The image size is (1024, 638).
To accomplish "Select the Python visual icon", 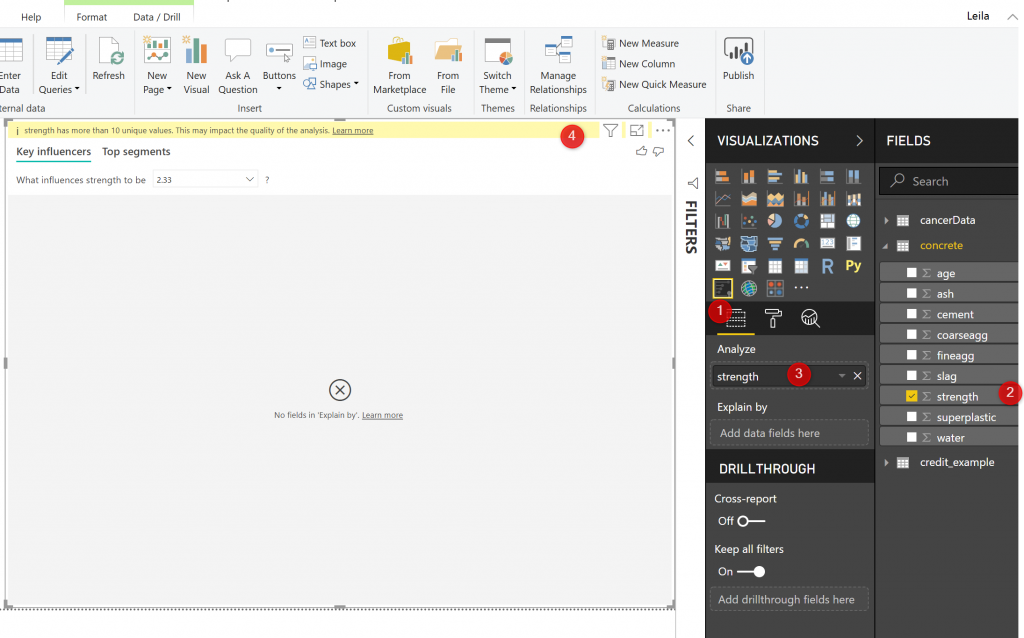I will point(853,266).
